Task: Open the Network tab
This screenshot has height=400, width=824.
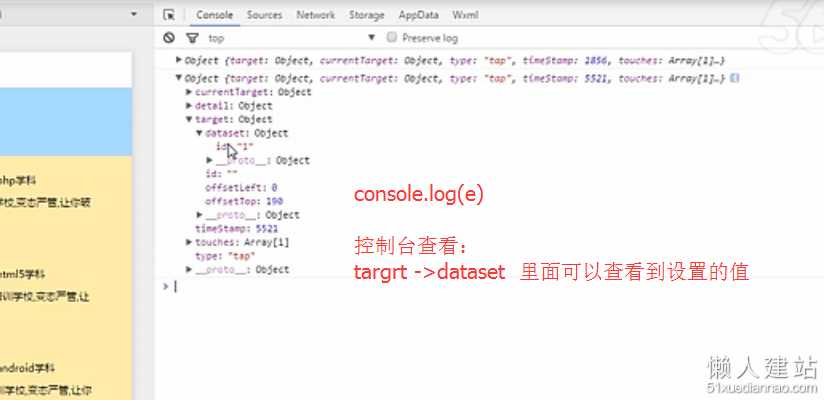Action: click(x=315, y=15)
